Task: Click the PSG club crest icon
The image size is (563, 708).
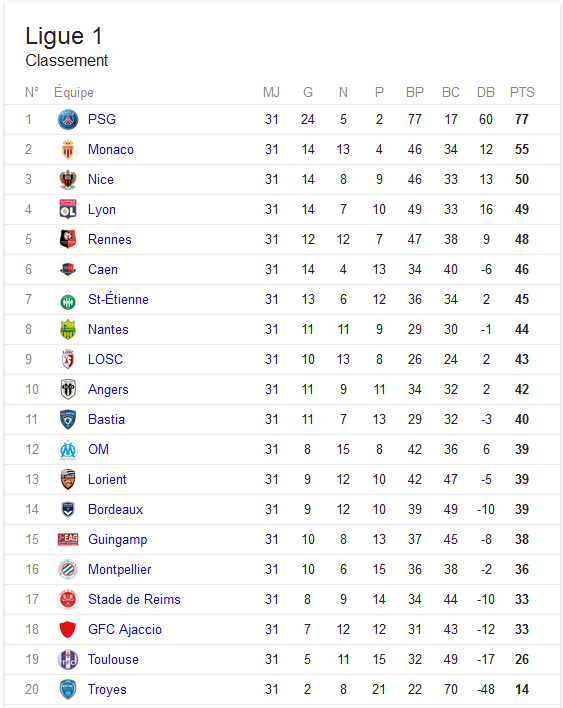Action: [x=68, y=120]
